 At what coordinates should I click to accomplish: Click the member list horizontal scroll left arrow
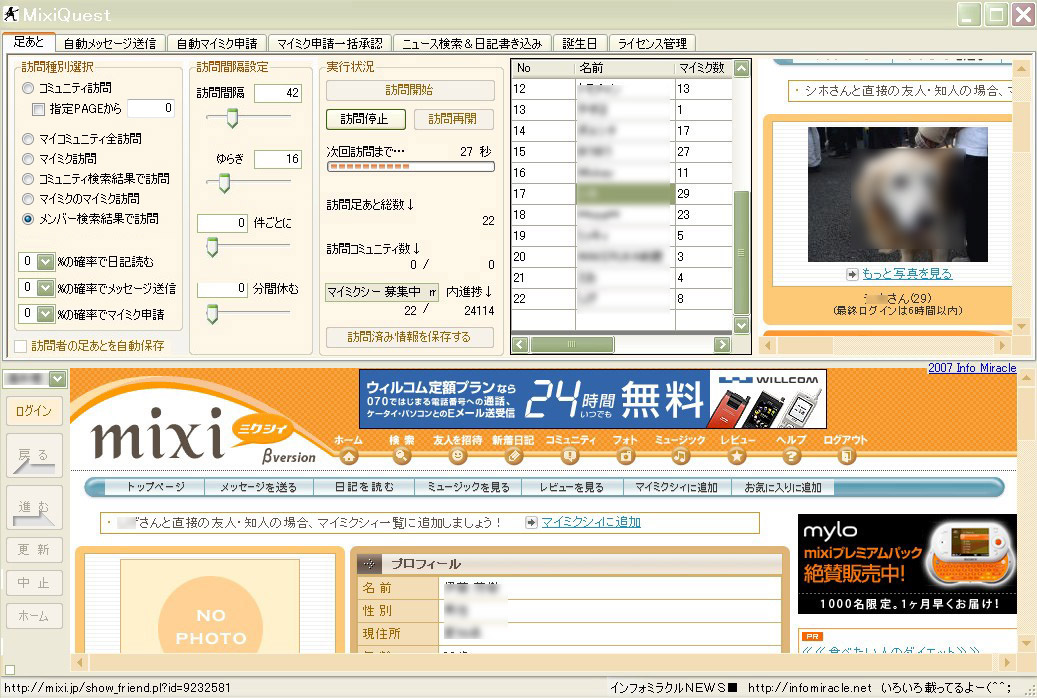[x=520, y=344]
